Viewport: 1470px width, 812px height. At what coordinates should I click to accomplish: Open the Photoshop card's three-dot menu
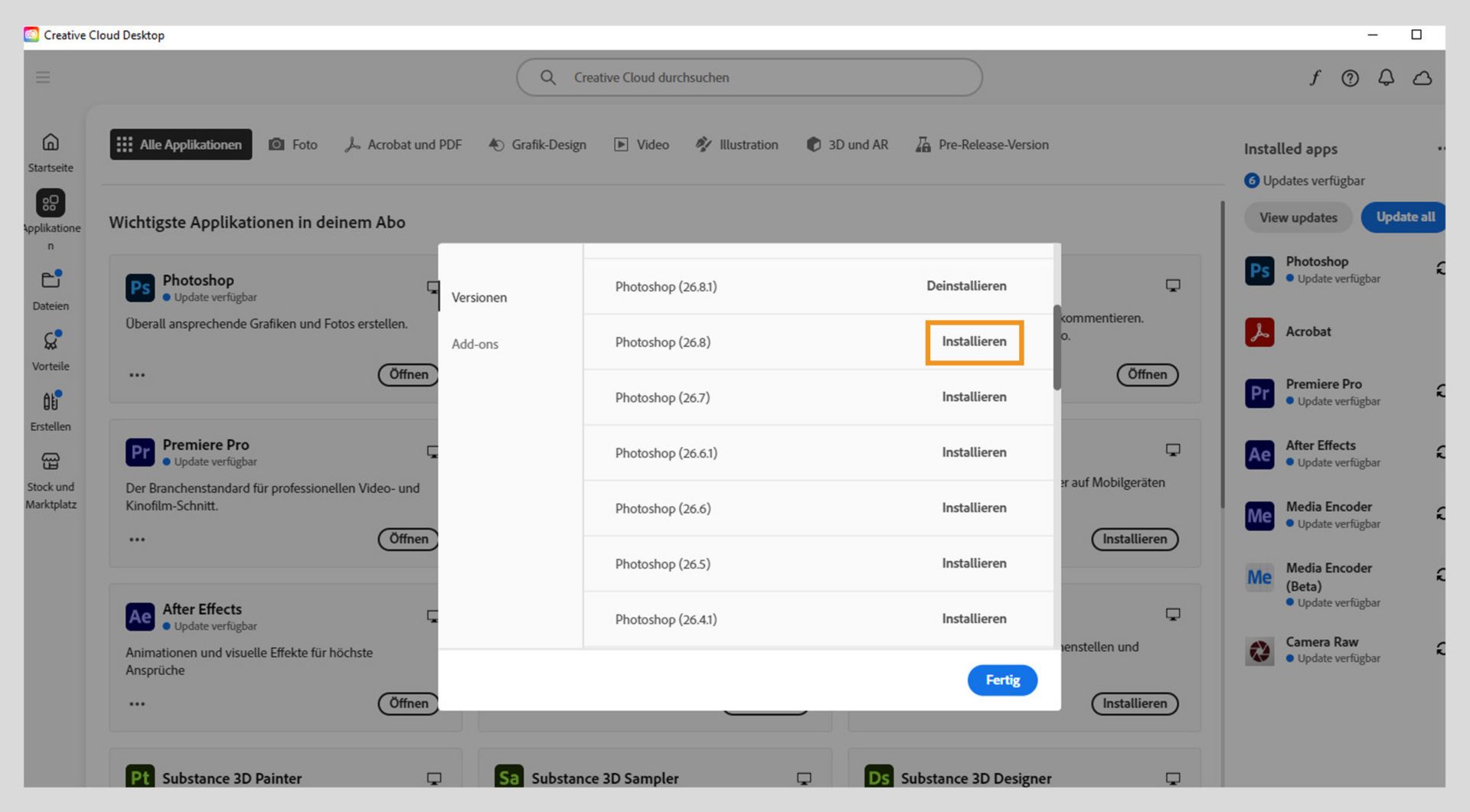point(137,375)
